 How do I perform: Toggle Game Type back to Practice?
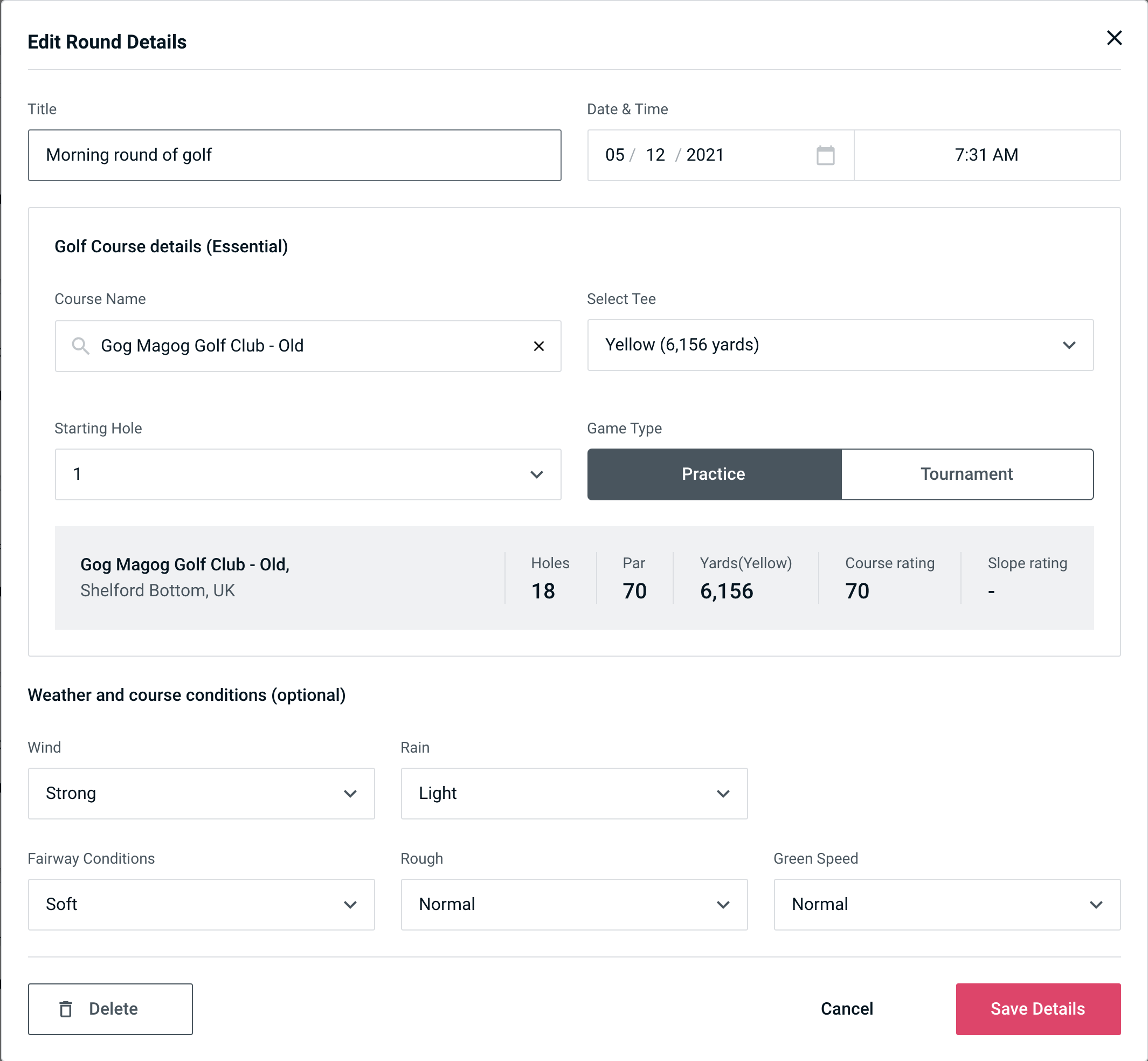point(714,473)
